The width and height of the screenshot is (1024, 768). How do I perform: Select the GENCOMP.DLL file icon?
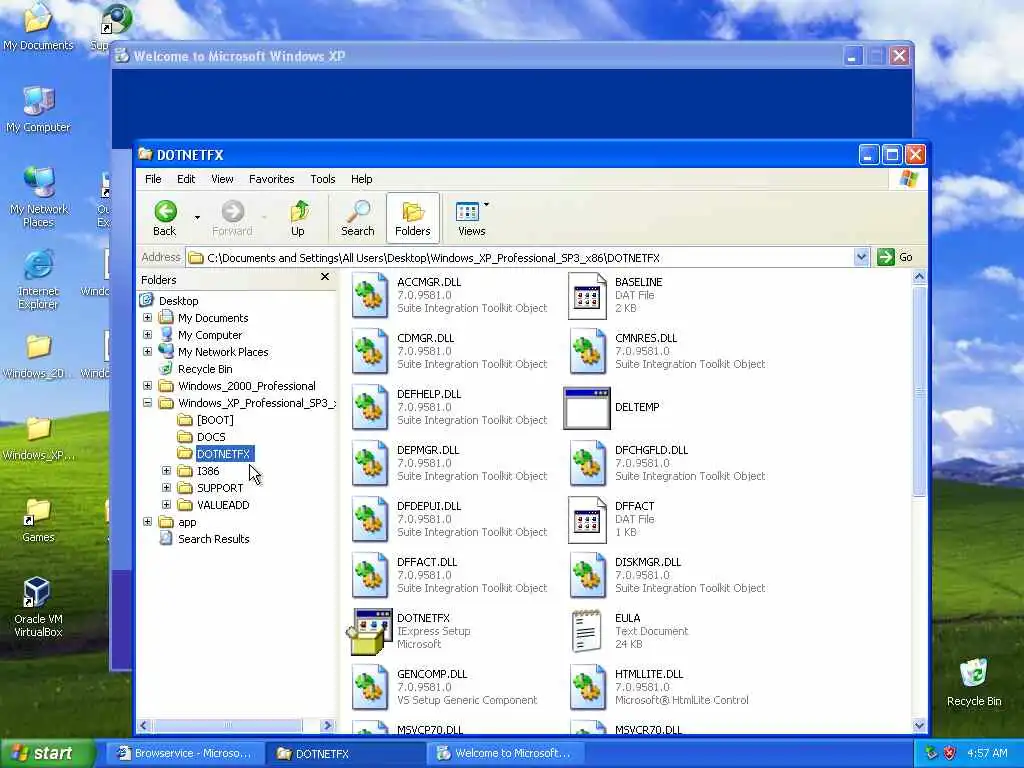point(370,688)
